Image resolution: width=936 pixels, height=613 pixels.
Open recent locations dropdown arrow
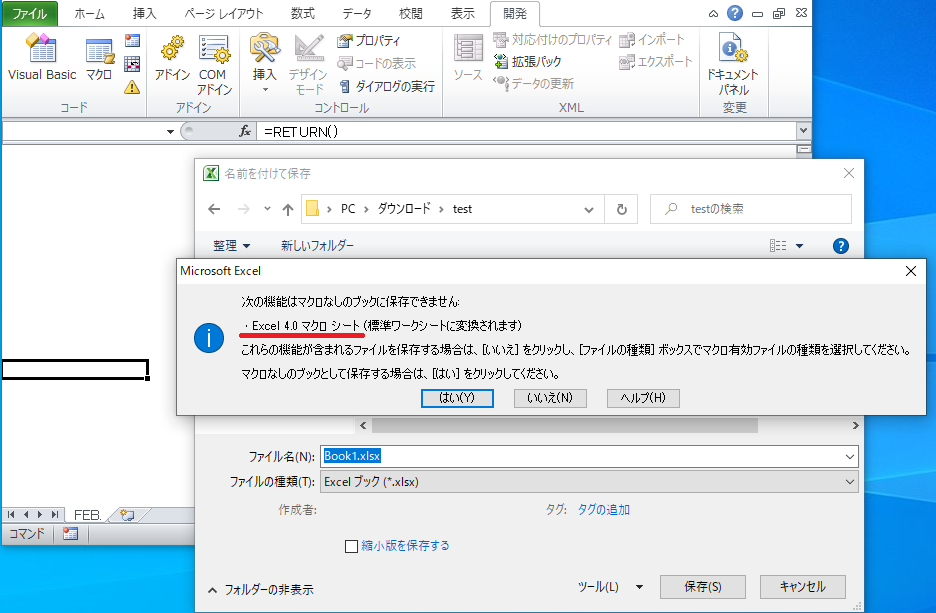[267, 209]
